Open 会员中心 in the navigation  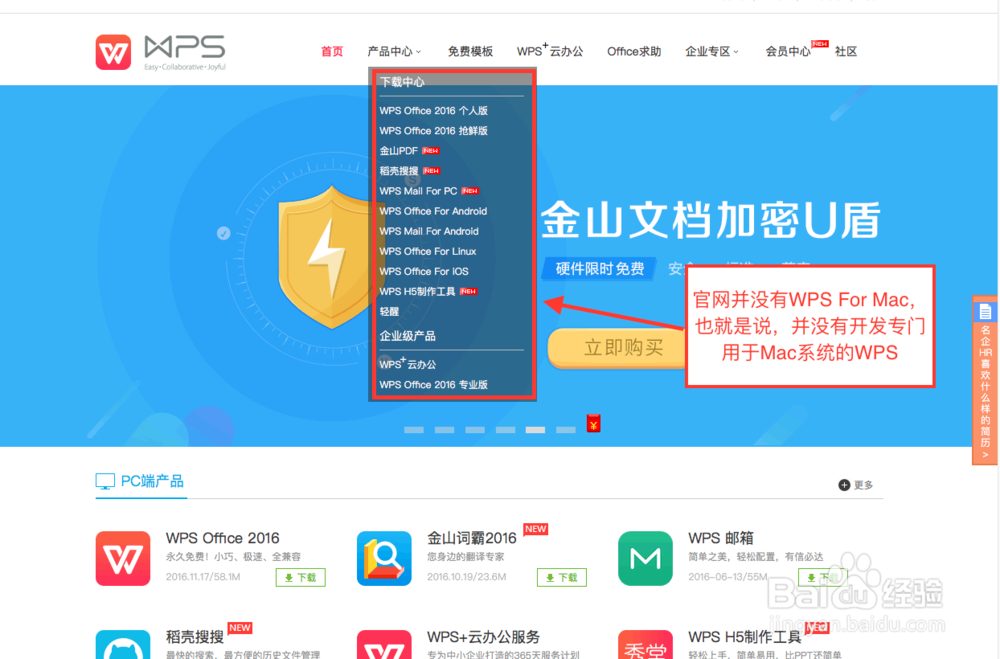click(x=788, y=52)
